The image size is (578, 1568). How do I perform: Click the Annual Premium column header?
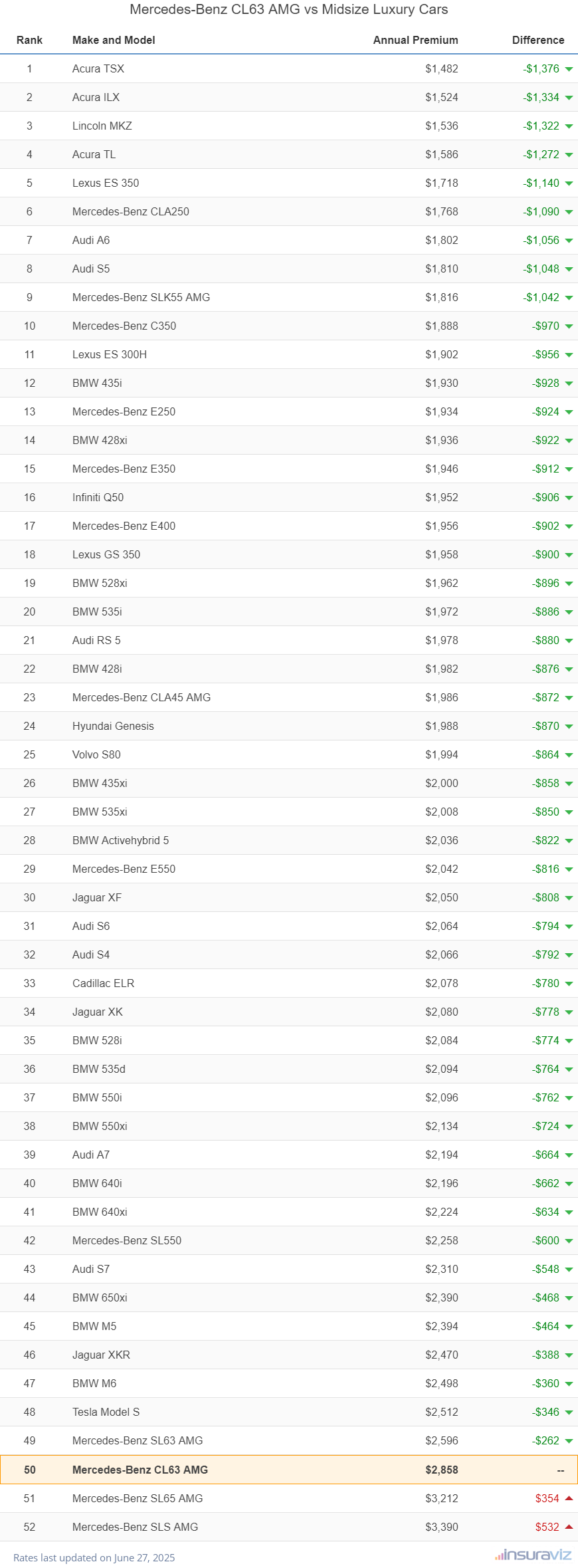tap(415, 40)
